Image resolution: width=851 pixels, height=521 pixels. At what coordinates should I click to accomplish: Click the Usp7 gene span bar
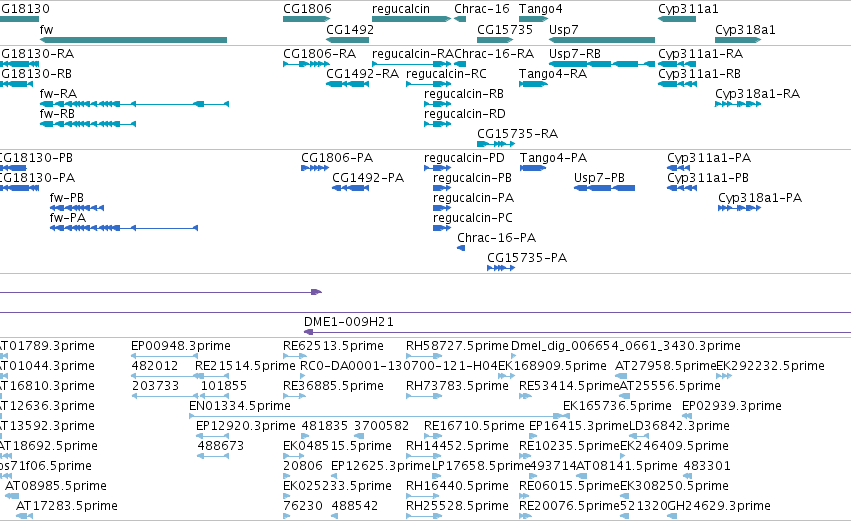[602, 40]
